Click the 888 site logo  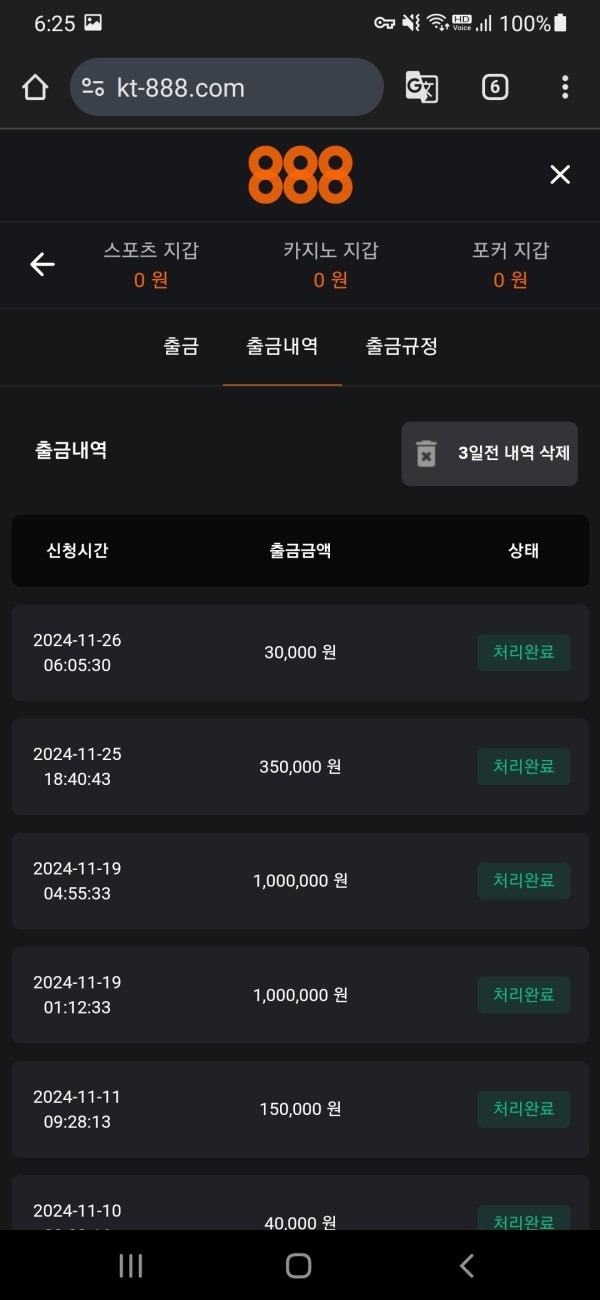(x=300, y=174)
